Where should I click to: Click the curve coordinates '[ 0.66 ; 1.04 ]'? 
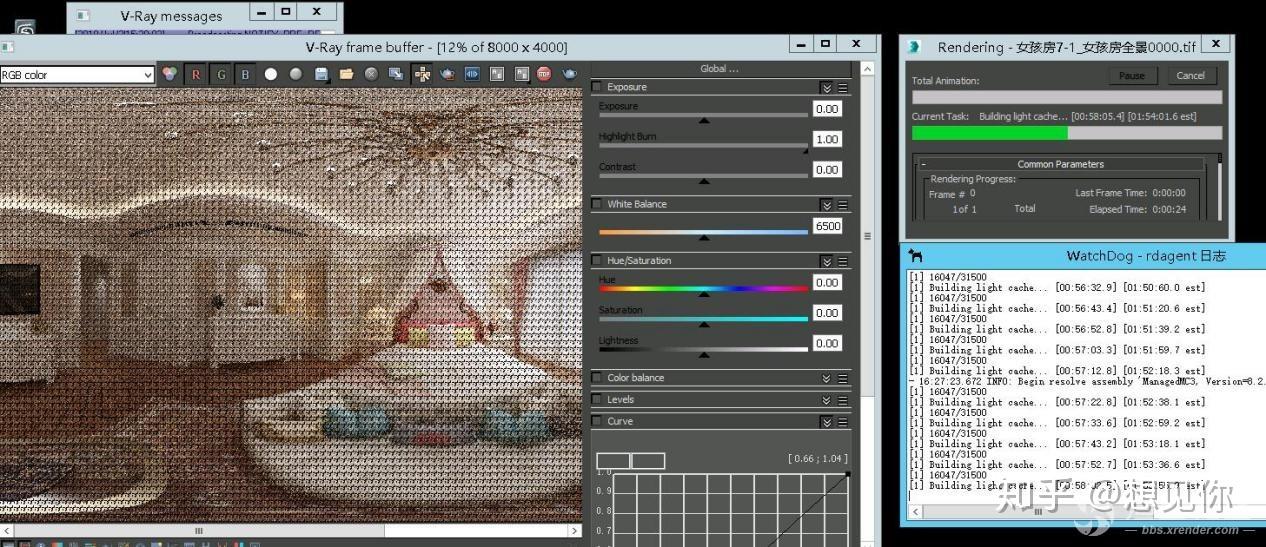(818, 458)
